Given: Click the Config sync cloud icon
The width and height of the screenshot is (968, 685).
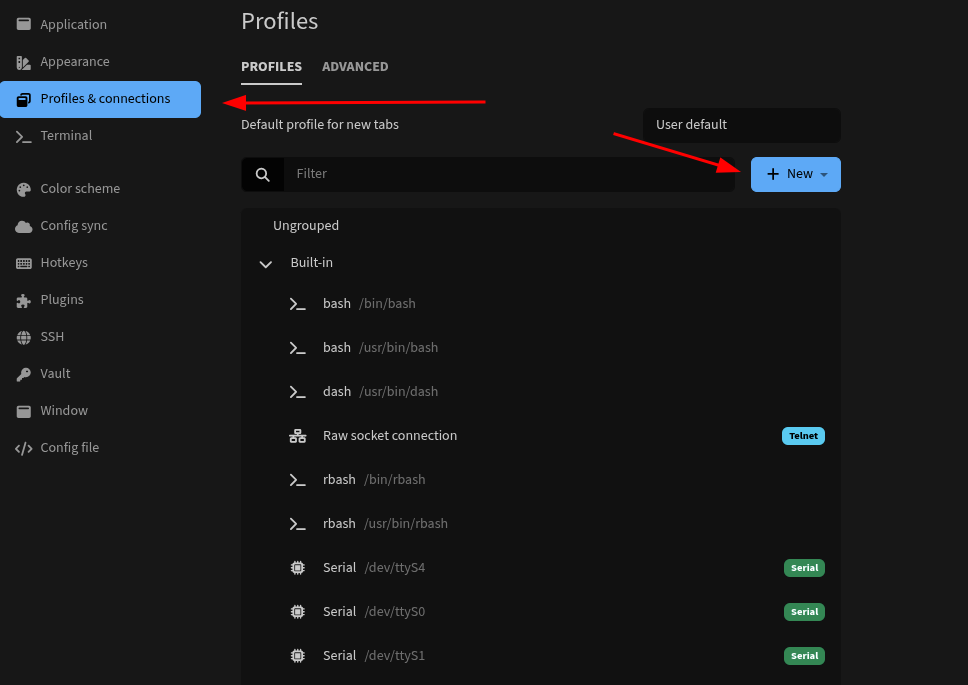Looking at the screenshot, I should coord(24,226).
